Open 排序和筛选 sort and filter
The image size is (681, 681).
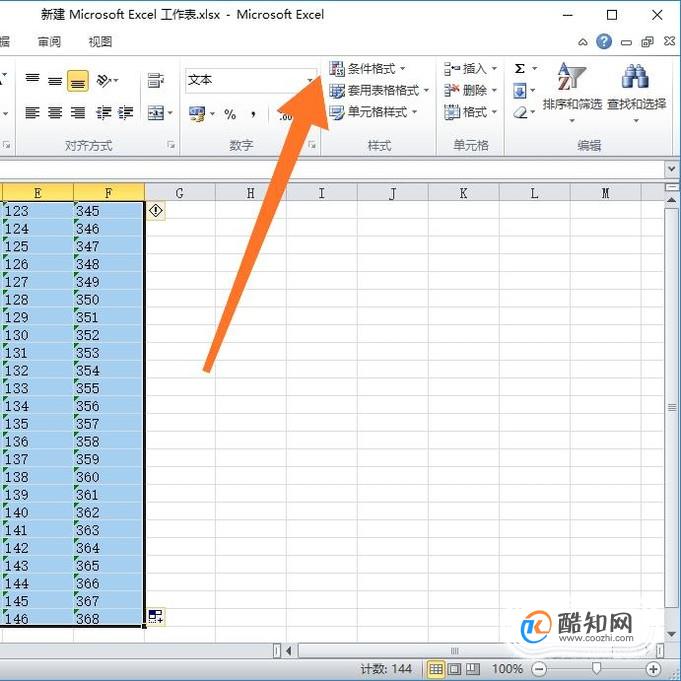(x=572, y=92)
